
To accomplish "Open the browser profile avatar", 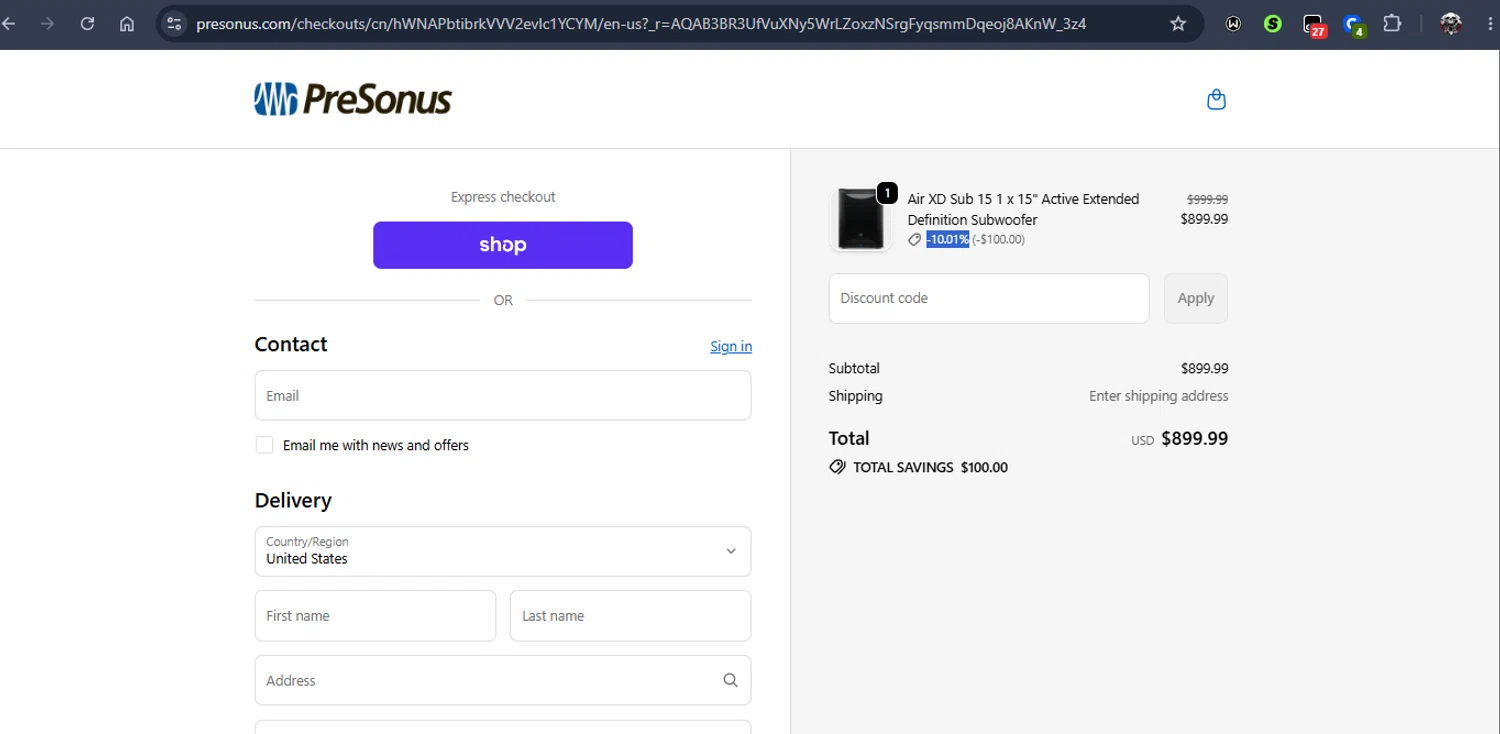I will pos(1451,24).
